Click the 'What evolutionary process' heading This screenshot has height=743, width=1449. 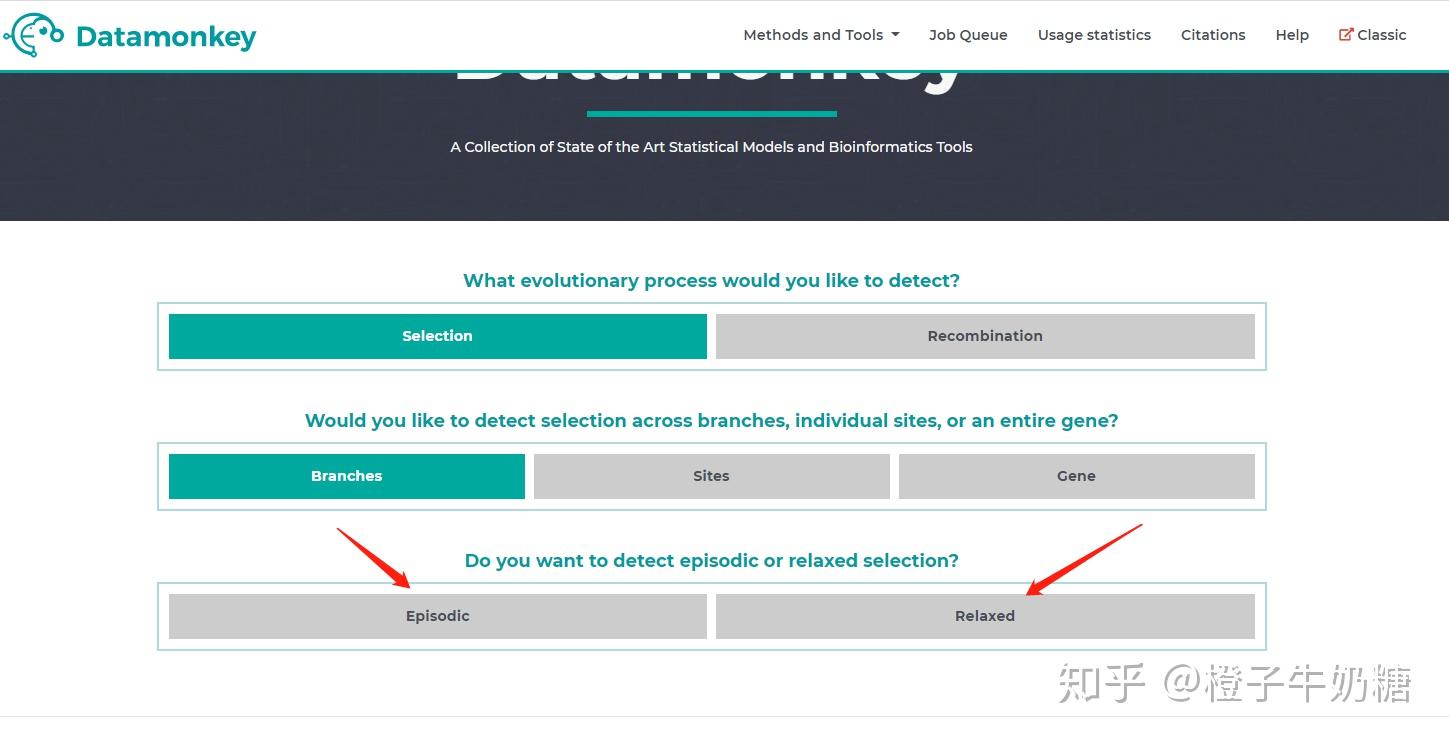711,281
